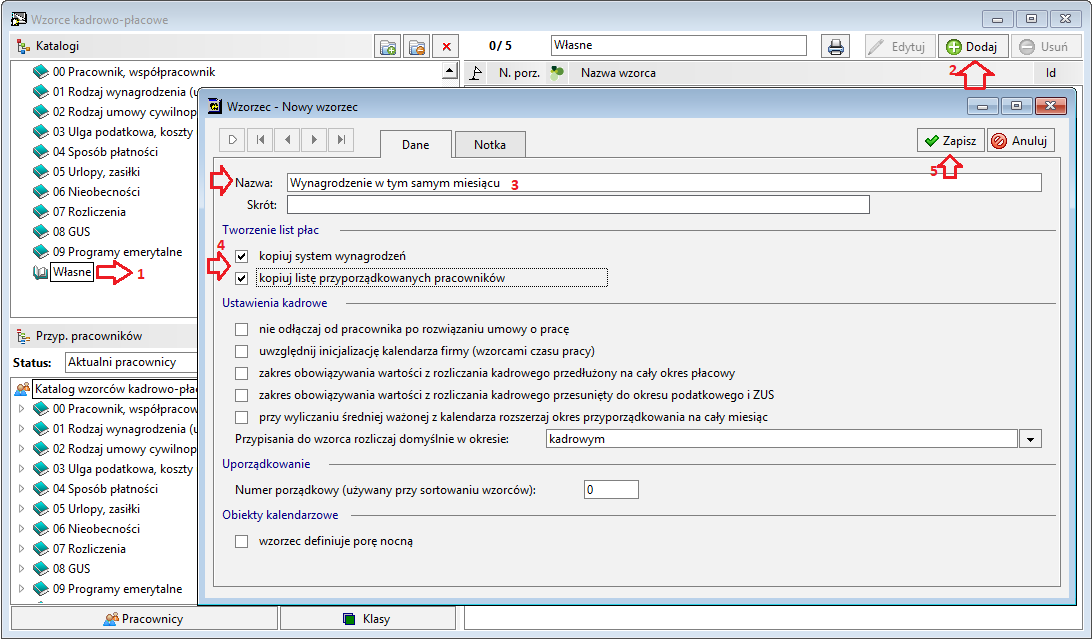Save the pattern with Zapisz button
This screenshot has height=641, width=1092.
951,141
